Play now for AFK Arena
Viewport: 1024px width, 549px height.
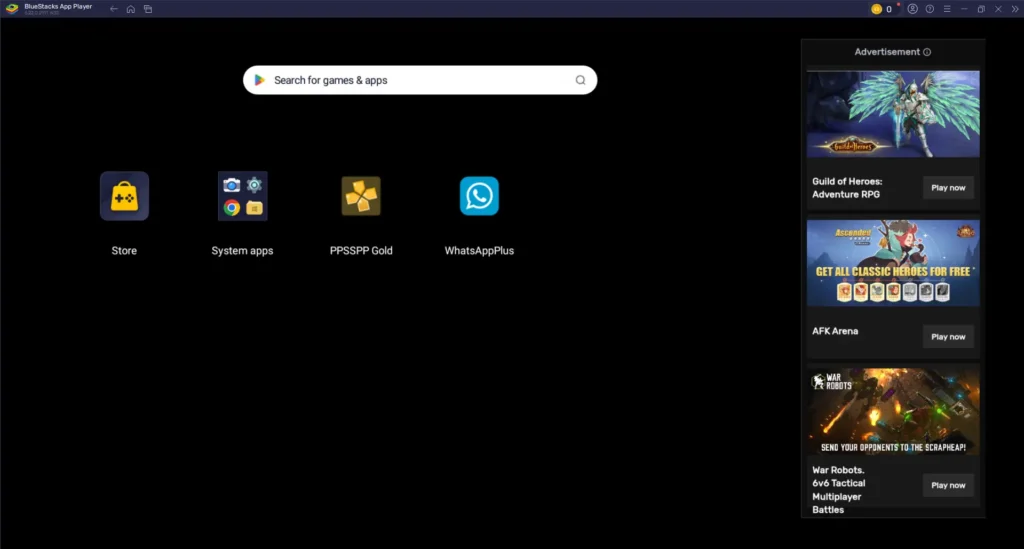(x=948, y=337)
